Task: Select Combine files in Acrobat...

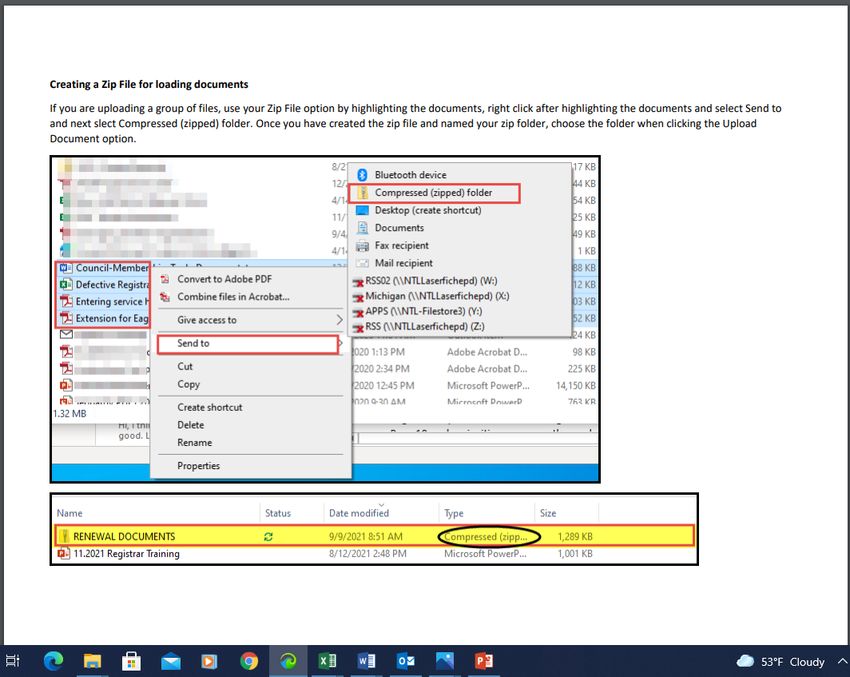Action: pyautogui.click(x=233, y=296)
